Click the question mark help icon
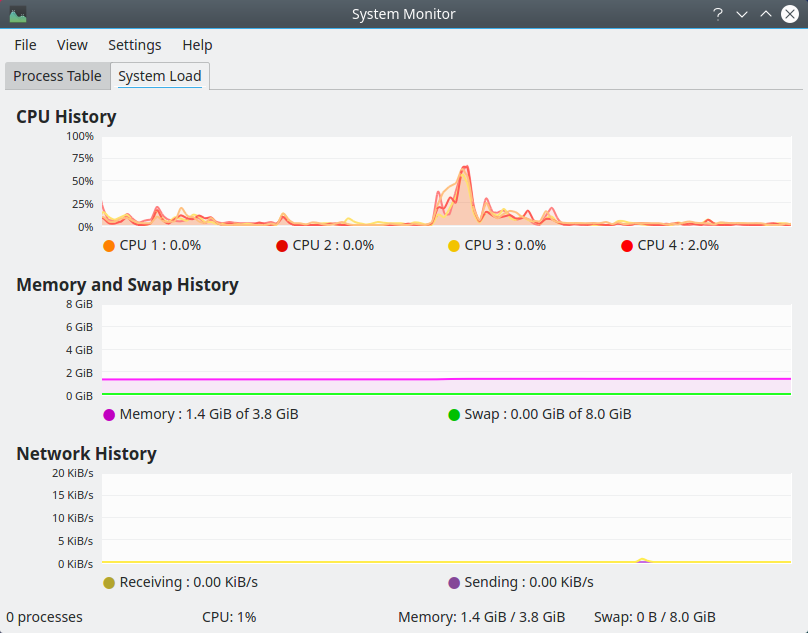Viewport: 808px width, 633px height. click(717, 14)
